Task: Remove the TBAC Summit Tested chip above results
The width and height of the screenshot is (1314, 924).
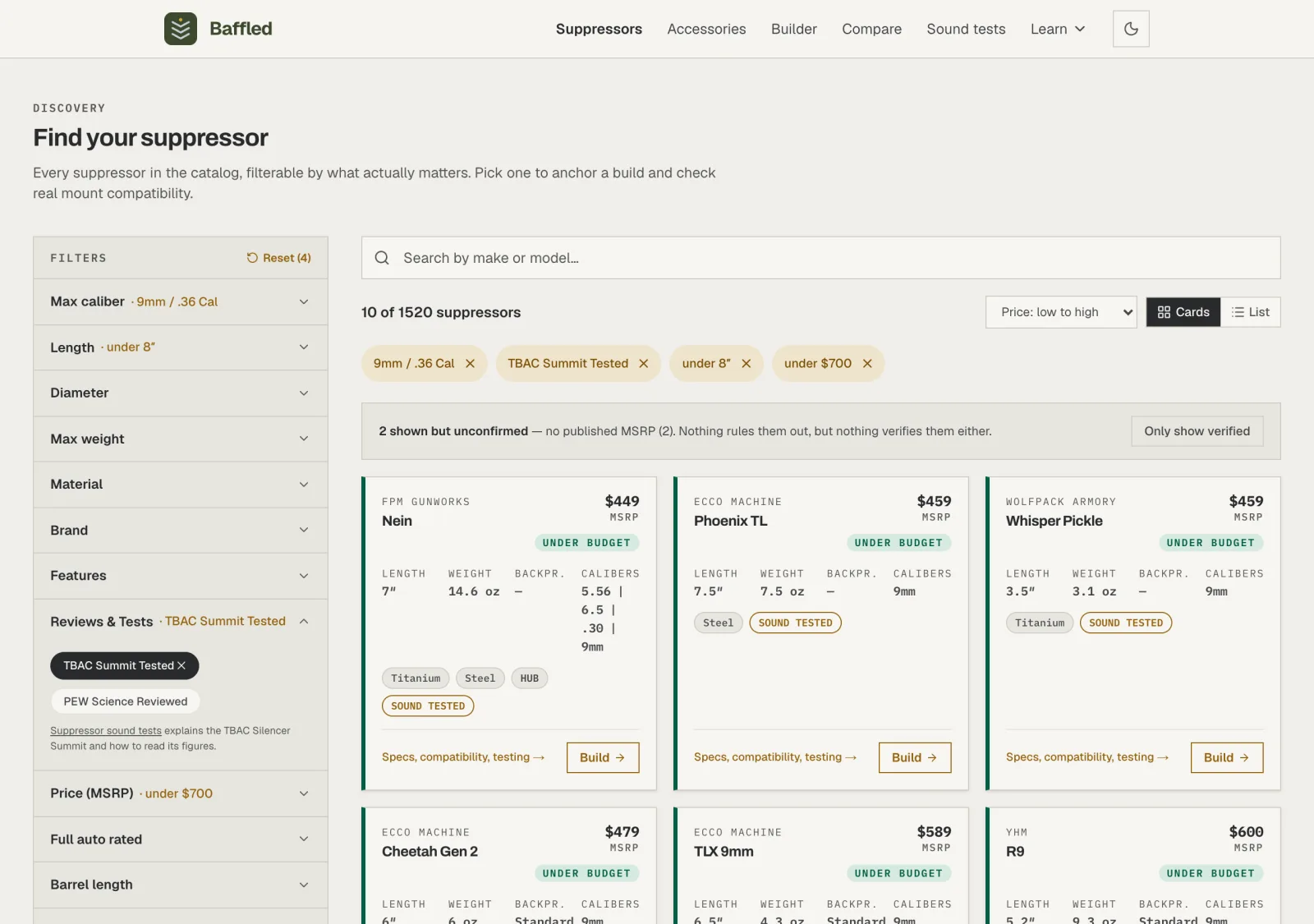Action: point(644,363)
